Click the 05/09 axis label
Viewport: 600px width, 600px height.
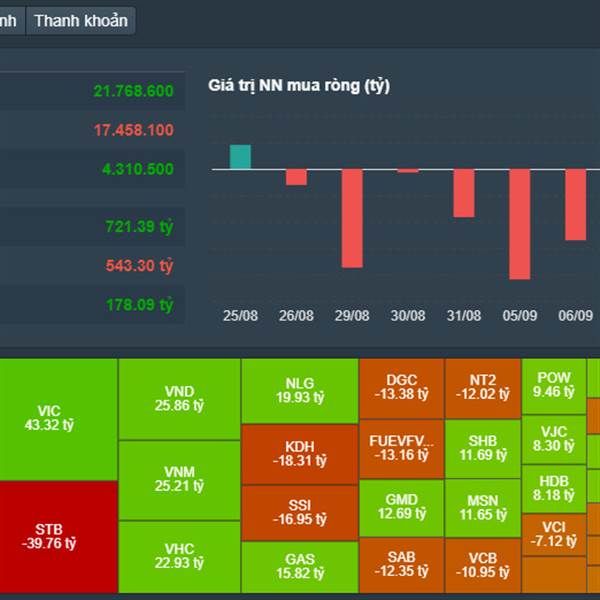tap(520, 316)
